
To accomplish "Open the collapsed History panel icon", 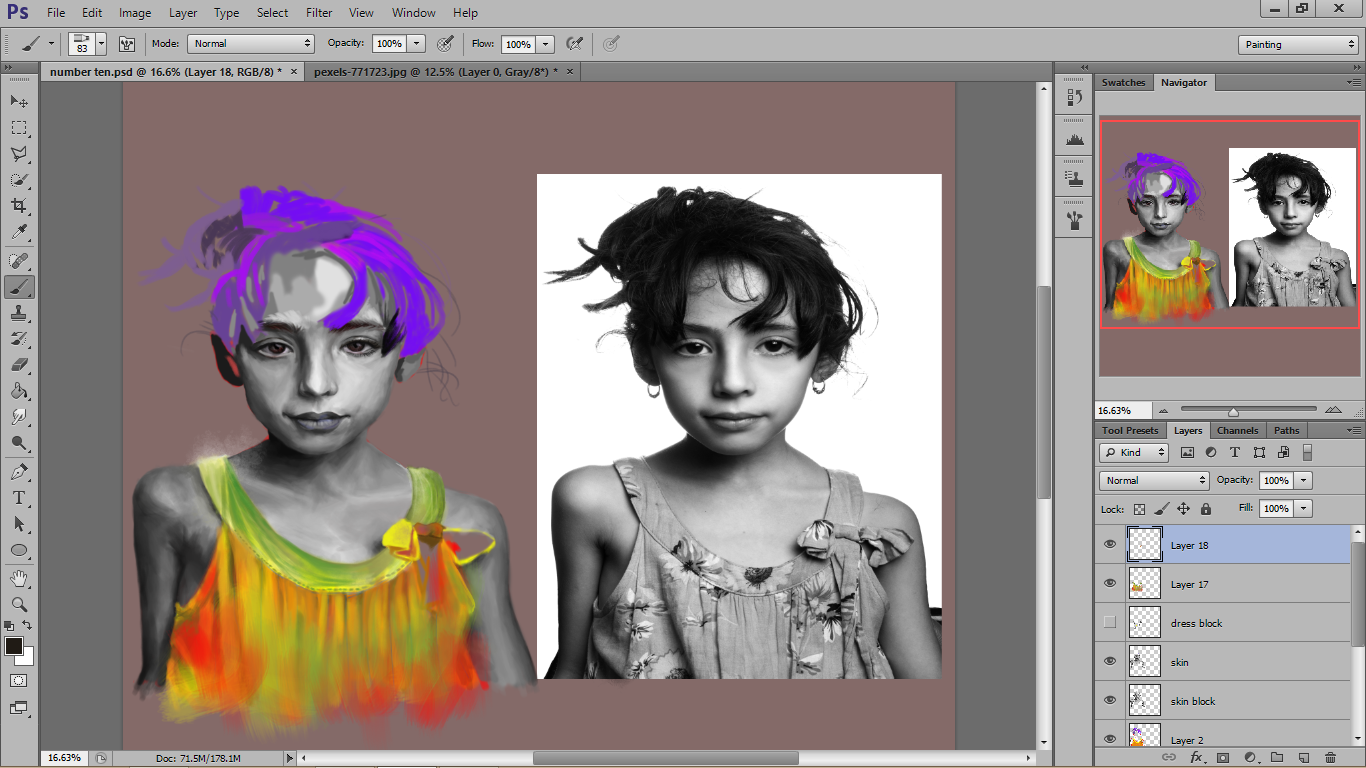I will pos(1075,98).
